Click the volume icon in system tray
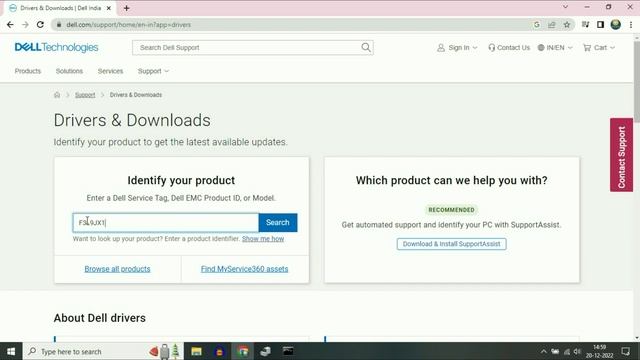 pyautogui.click(x=577, y=351)
